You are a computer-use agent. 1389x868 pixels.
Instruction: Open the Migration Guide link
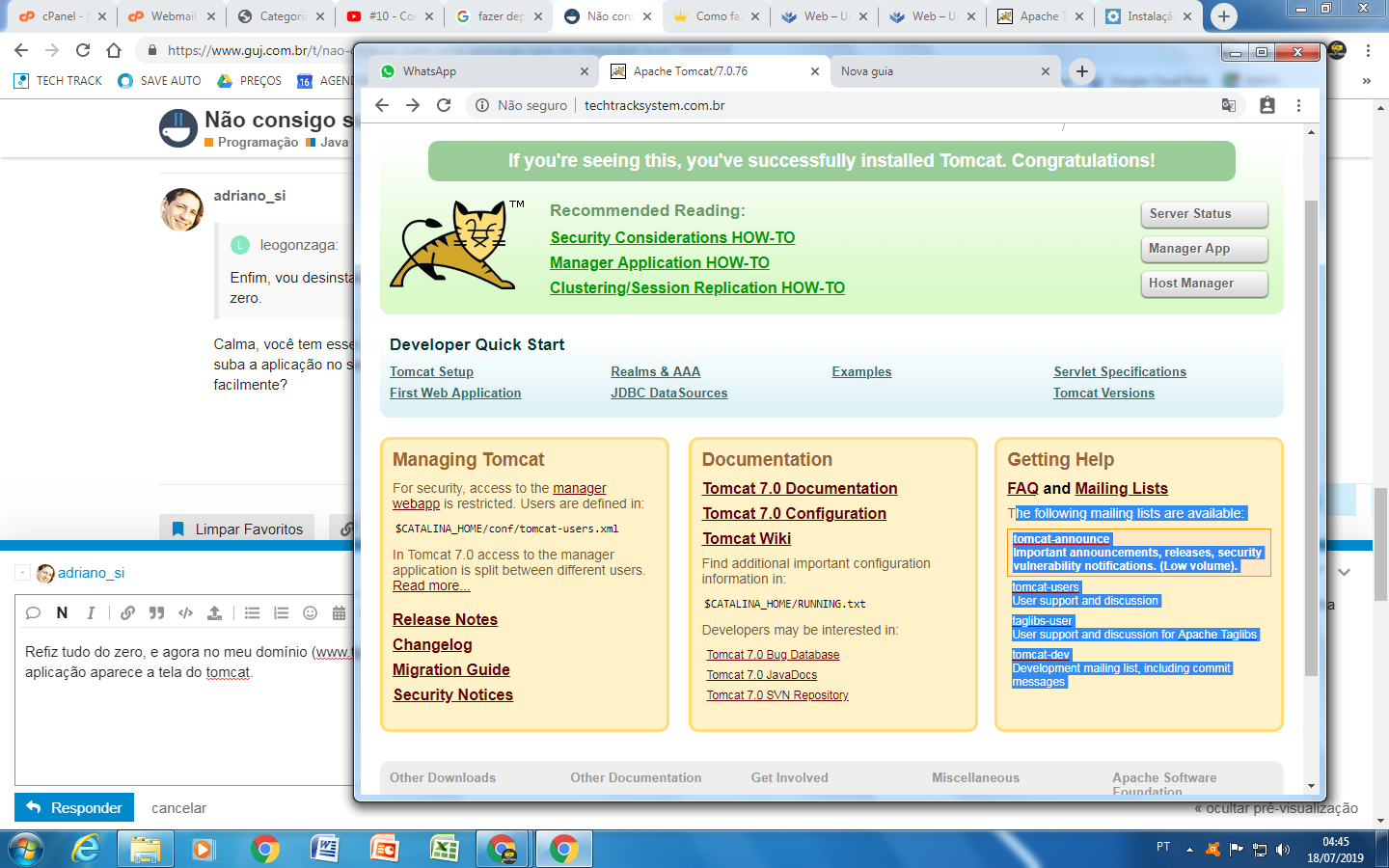click(451, 669)
